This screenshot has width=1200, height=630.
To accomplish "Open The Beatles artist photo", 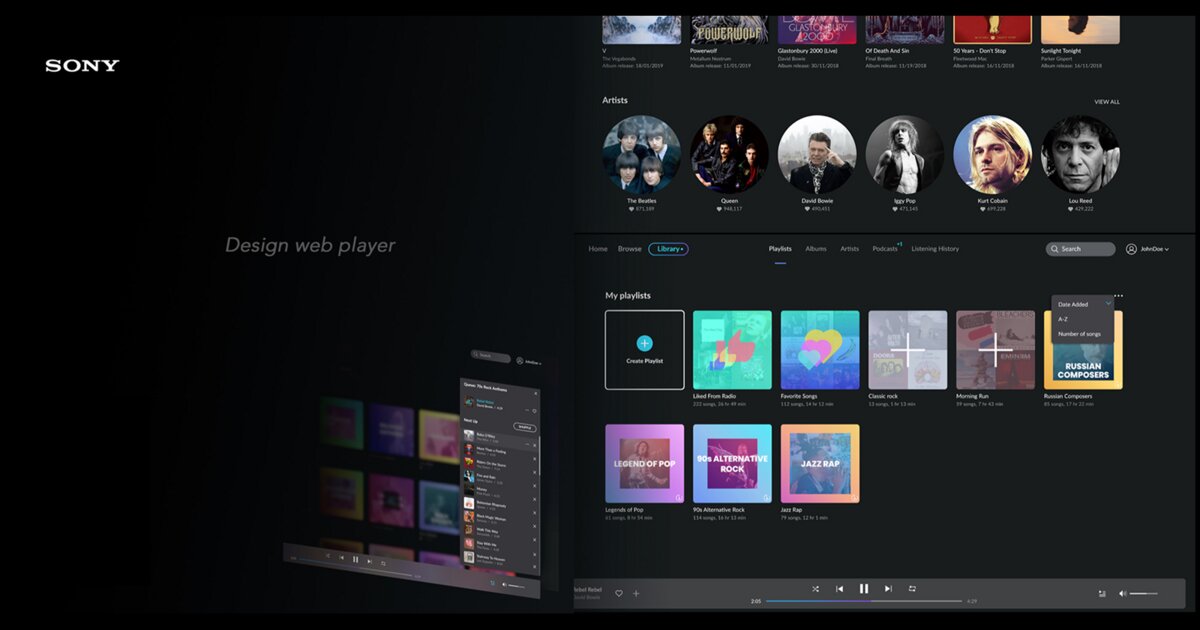I will [x=642, y=154].
